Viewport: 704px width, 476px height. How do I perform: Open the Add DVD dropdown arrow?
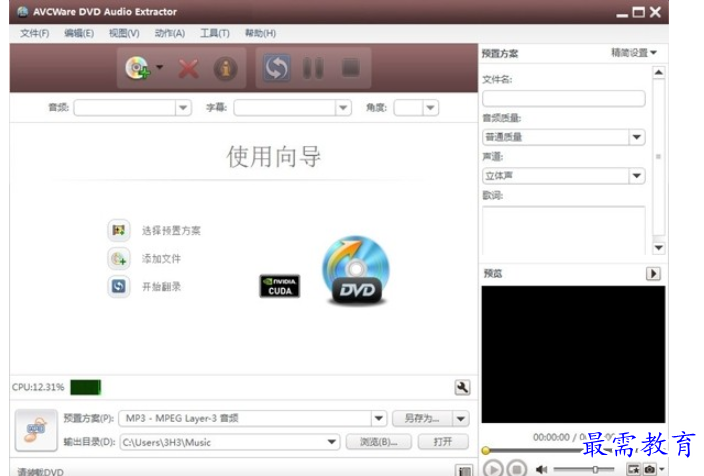159,67
